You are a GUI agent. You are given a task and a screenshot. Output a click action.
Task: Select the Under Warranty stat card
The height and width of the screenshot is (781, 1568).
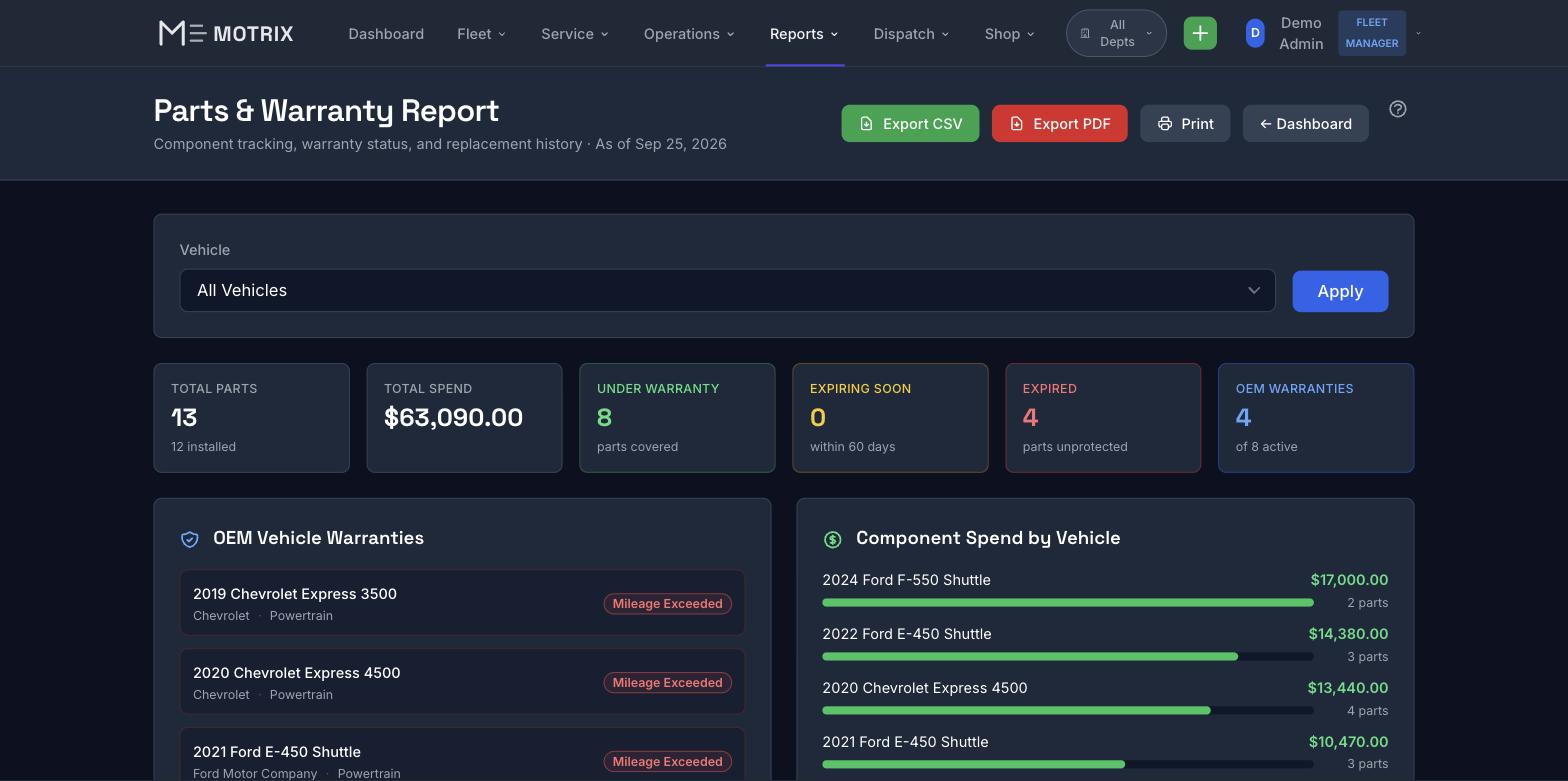tap(677, 418)
